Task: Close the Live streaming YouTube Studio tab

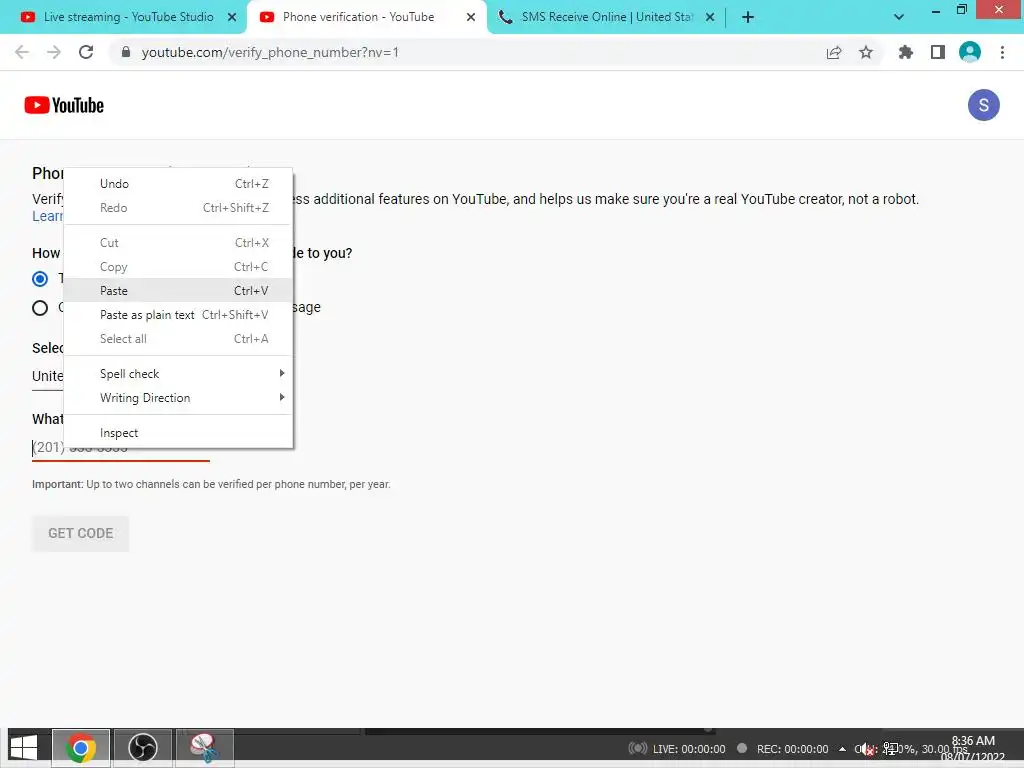Action: 232,17
